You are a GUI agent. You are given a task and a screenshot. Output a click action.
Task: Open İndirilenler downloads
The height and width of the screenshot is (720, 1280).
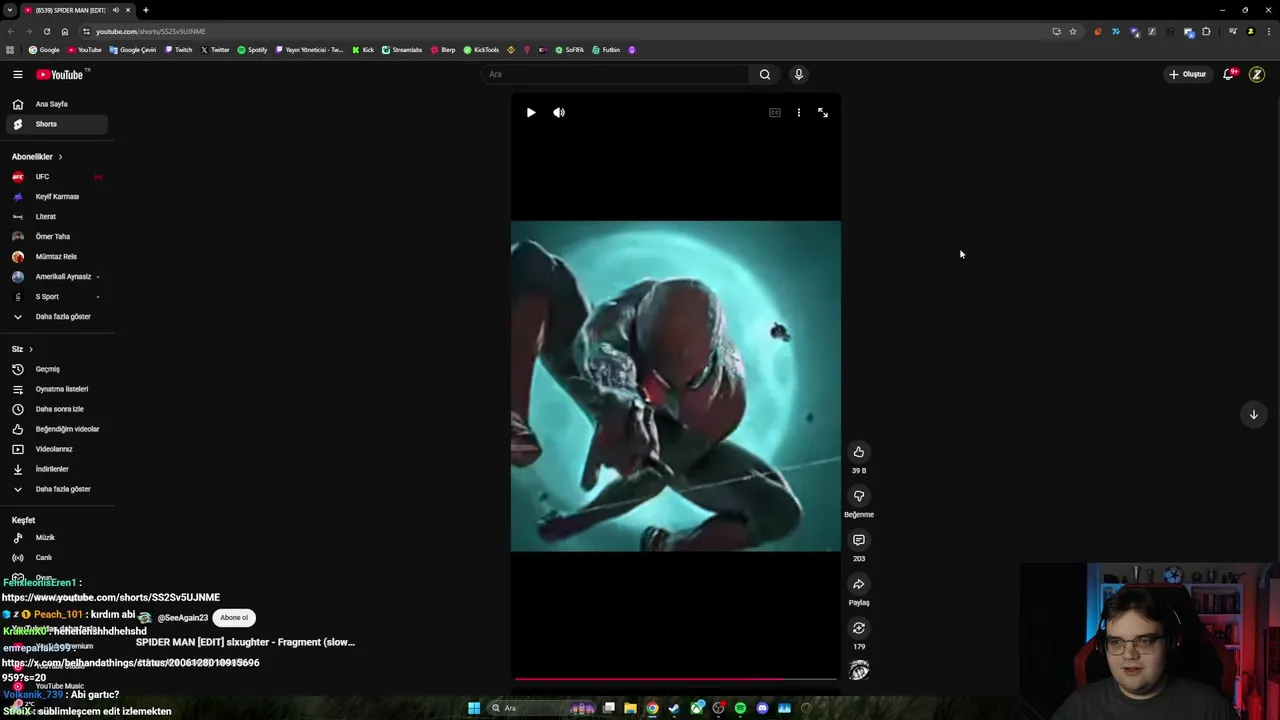coord(57,469)
